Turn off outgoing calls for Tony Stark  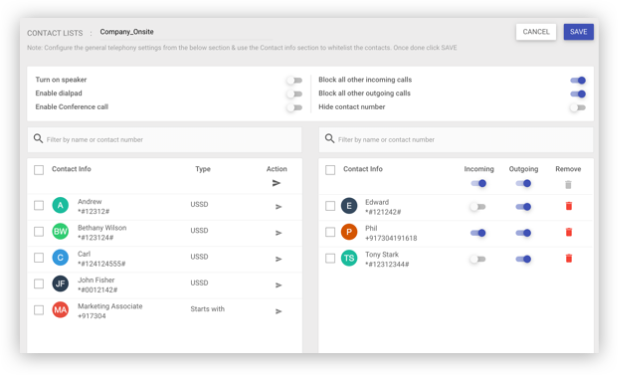click(x=523, y=259)
